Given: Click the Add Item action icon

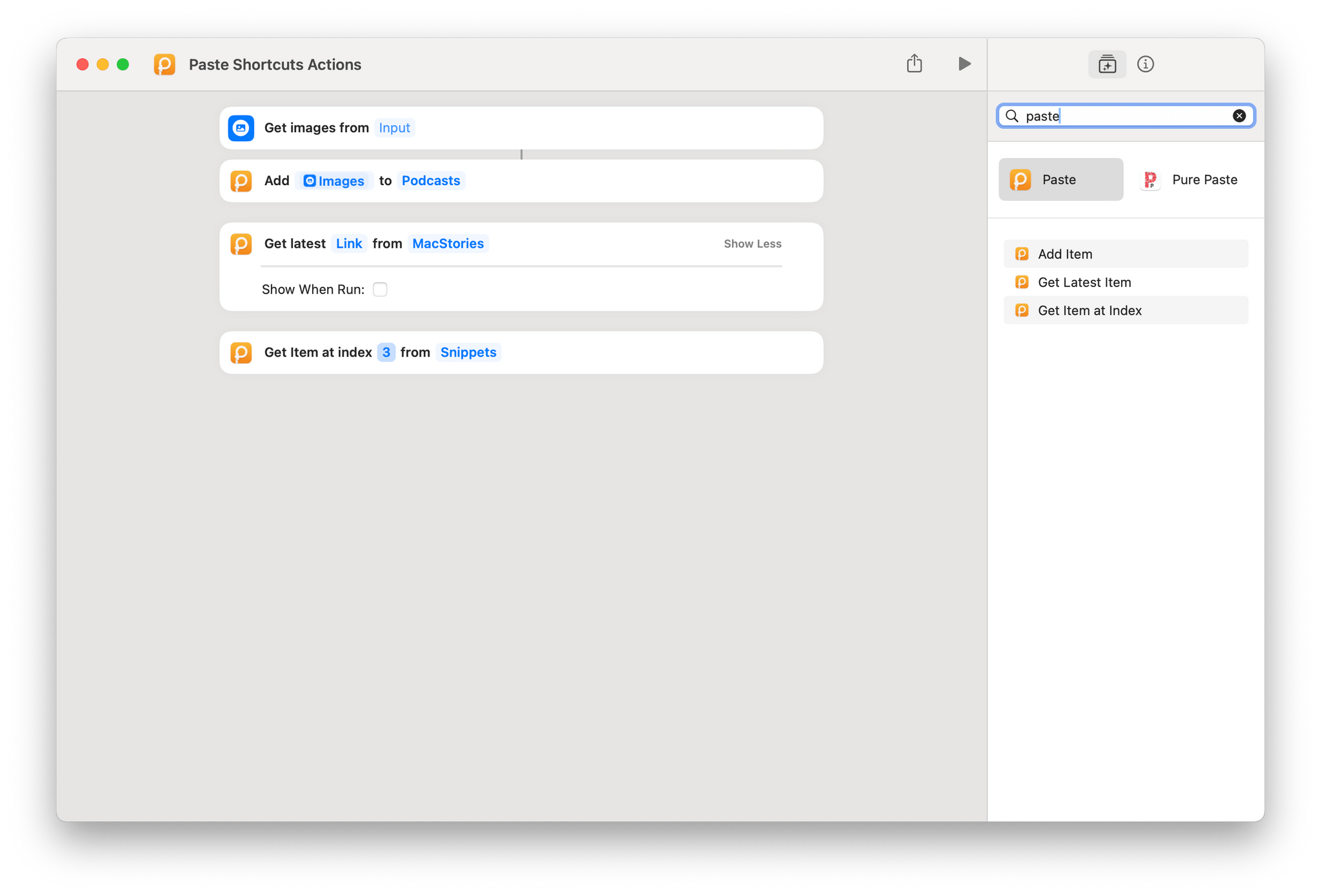Looking at the screenshot, I should coord(1022,253).
